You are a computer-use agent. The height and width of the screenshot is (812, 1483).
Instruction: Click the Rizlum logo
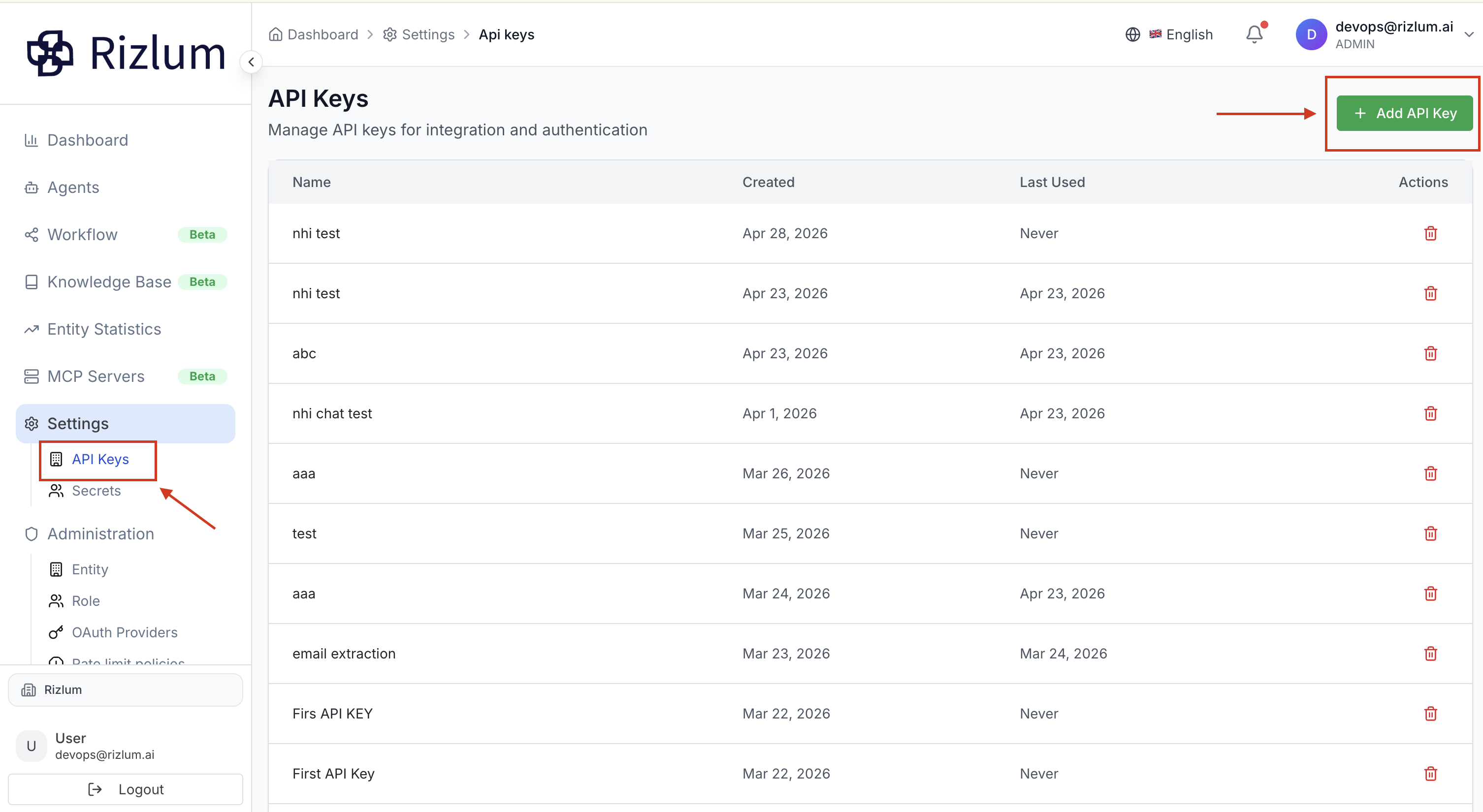[x=126, y=54]
